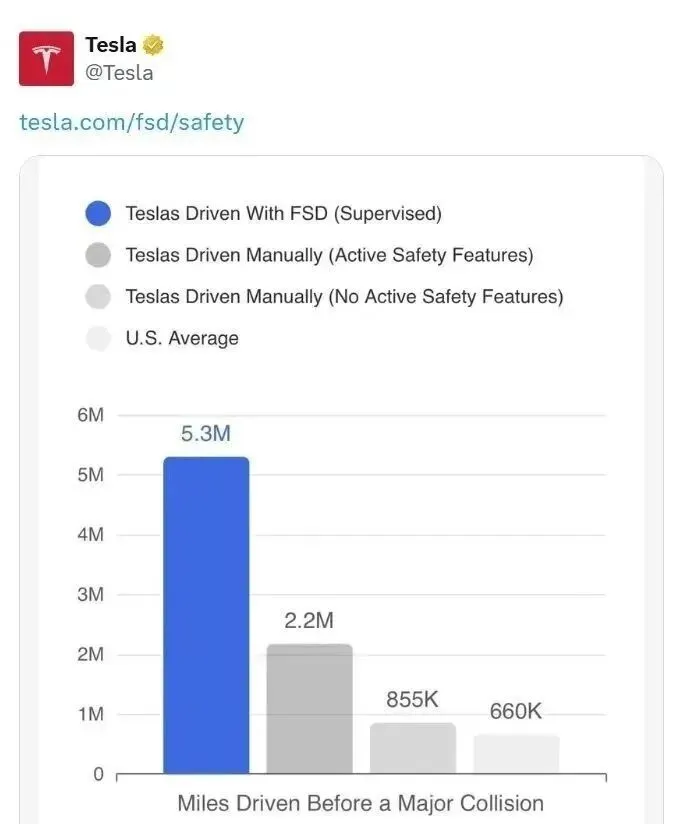Click the 5.3M value label
Viewport: 684px width, 824px height.
[x=206, y=434]
